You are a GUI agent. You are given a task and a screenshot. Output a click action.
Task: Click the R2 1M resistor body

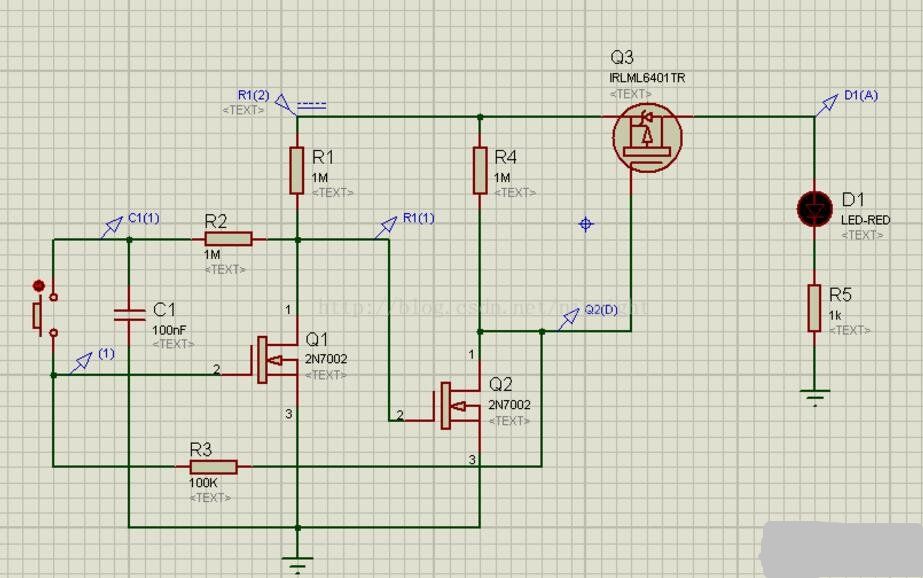point(228,239)
